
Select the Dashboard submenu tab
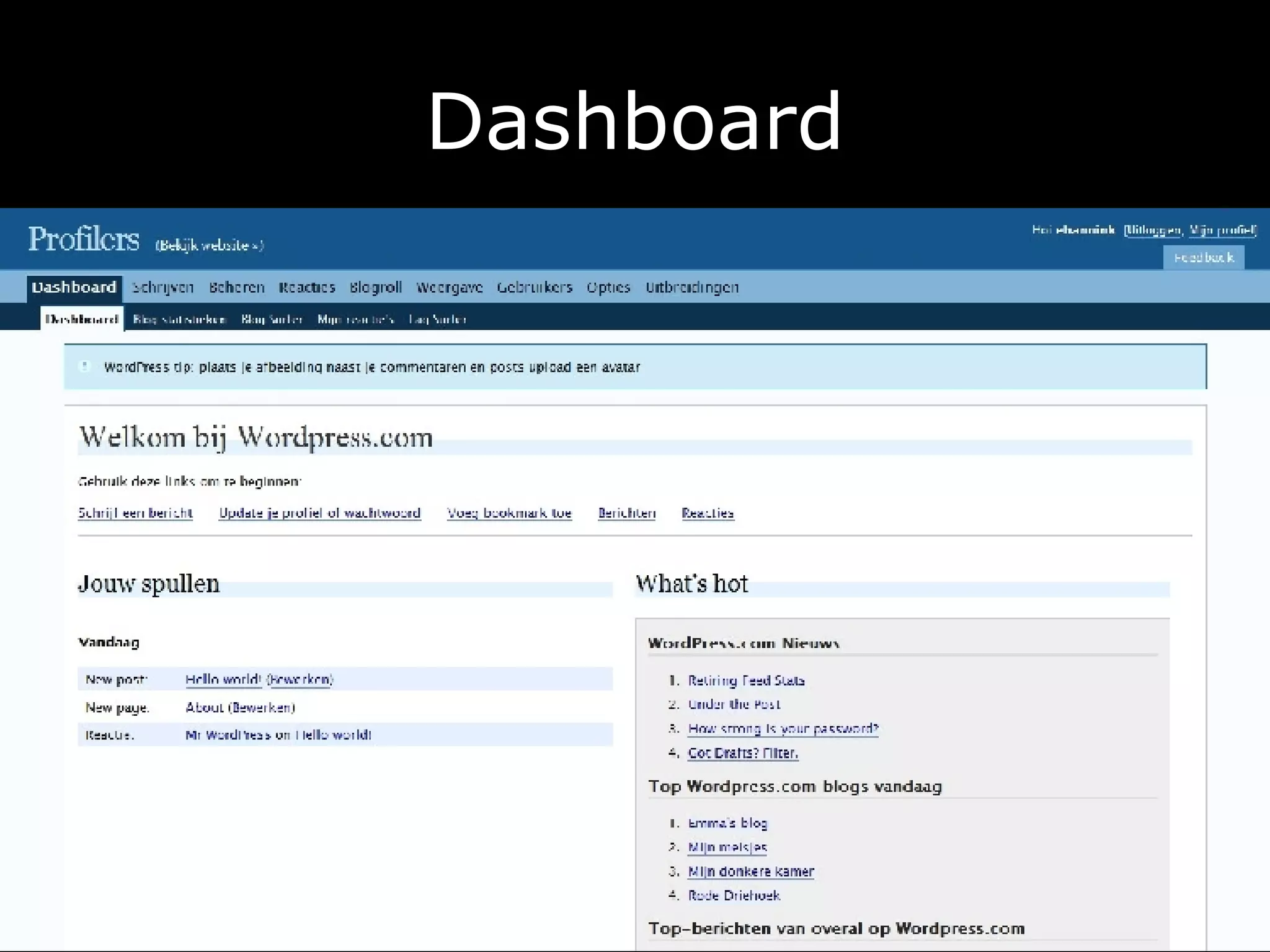point(82,319)
